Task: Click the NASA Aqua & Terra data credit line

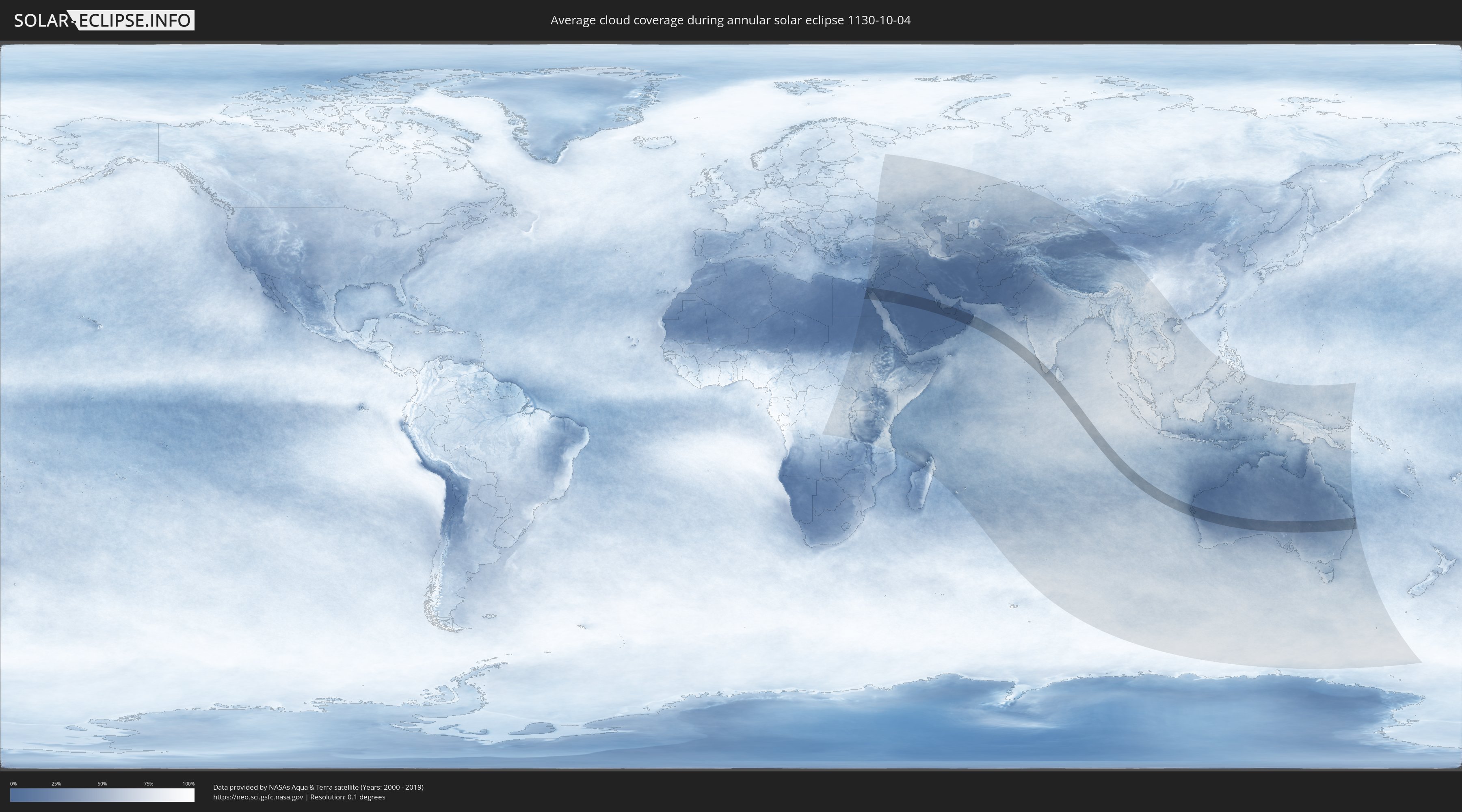Action: (318, 787)
